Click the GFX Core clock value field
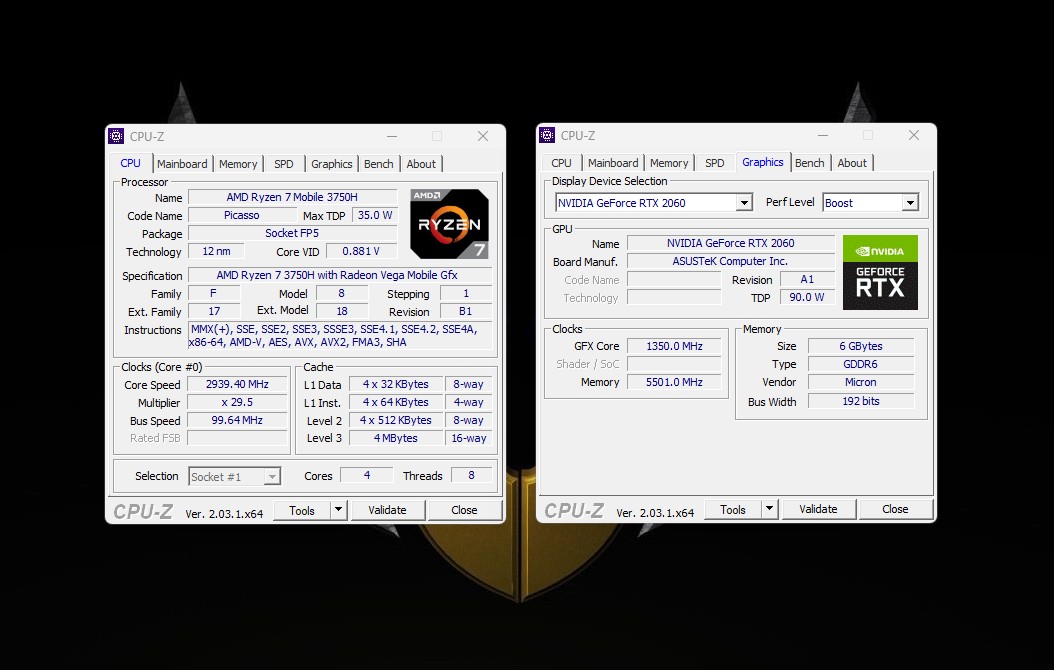This screenshot has height=670, width=1054. coord(673,346)
